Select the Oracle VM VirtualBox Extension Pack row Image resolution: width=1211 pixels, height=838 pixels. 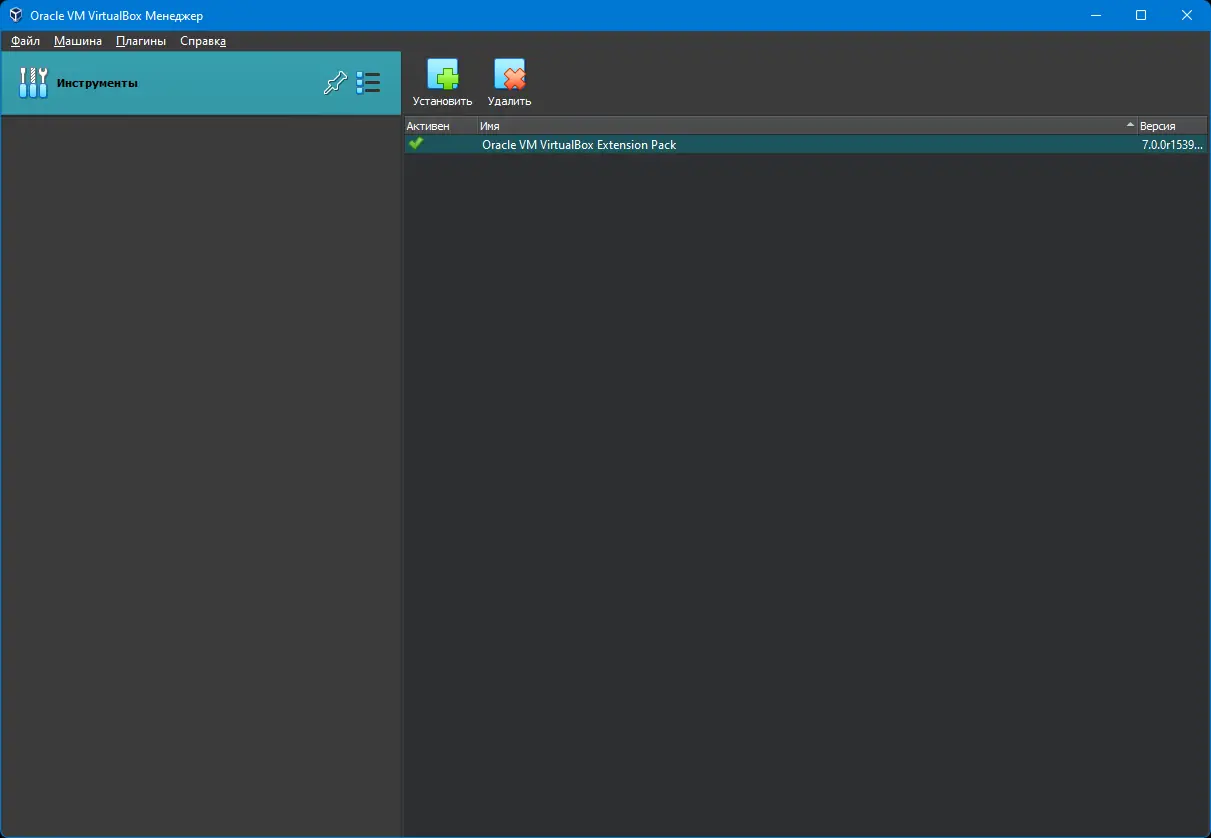coord(805,144)
